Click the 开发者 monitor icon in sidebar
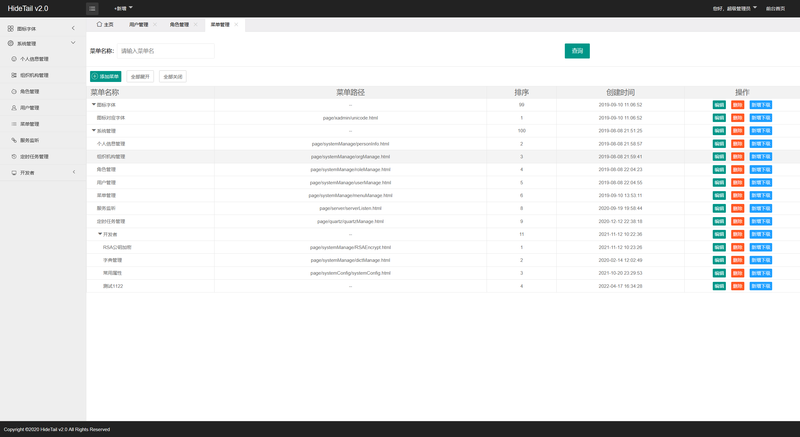 click(14, 173)
